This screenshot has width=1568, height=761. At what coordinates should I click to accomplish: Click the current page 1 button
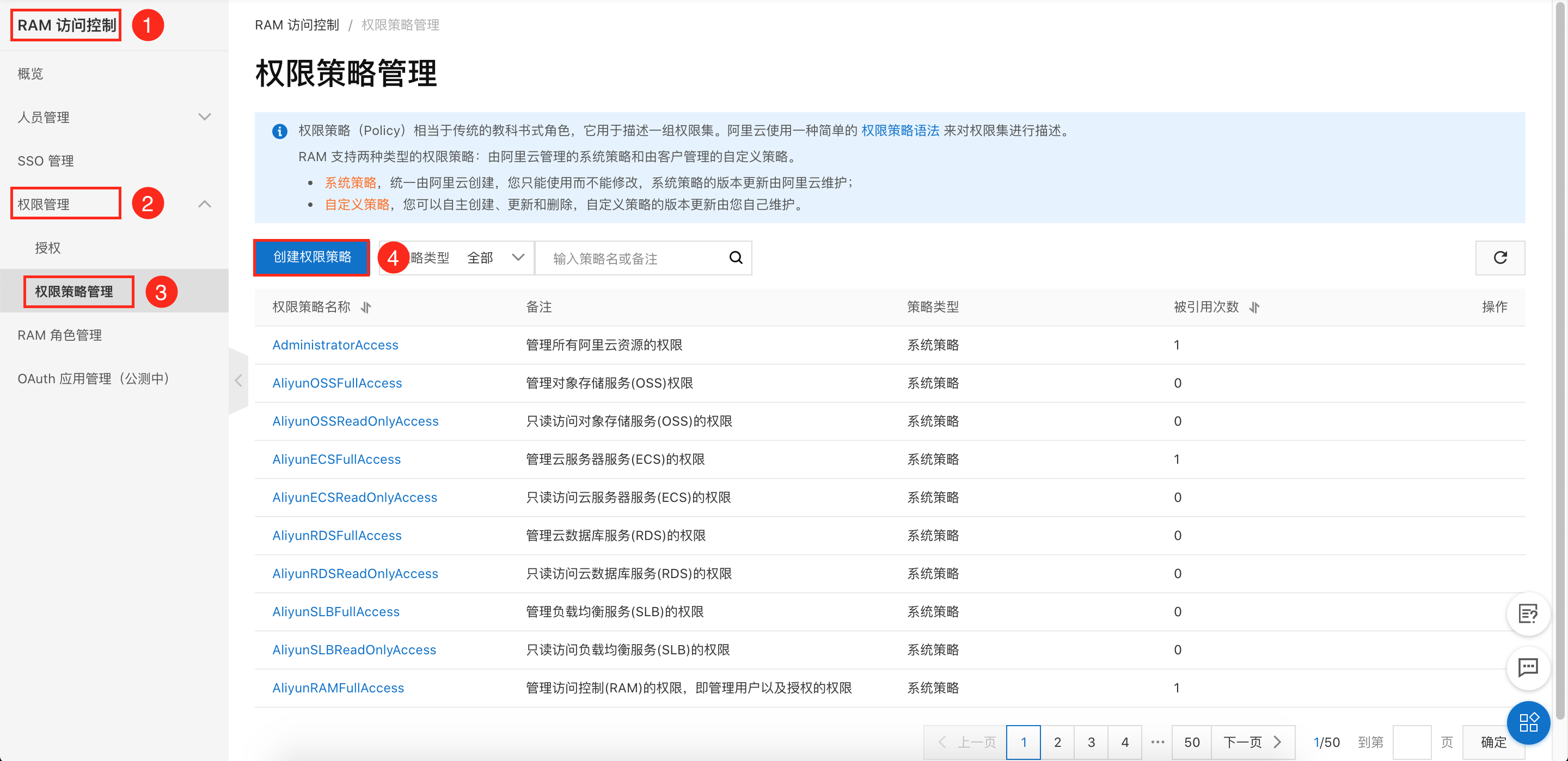point(1023,742)
